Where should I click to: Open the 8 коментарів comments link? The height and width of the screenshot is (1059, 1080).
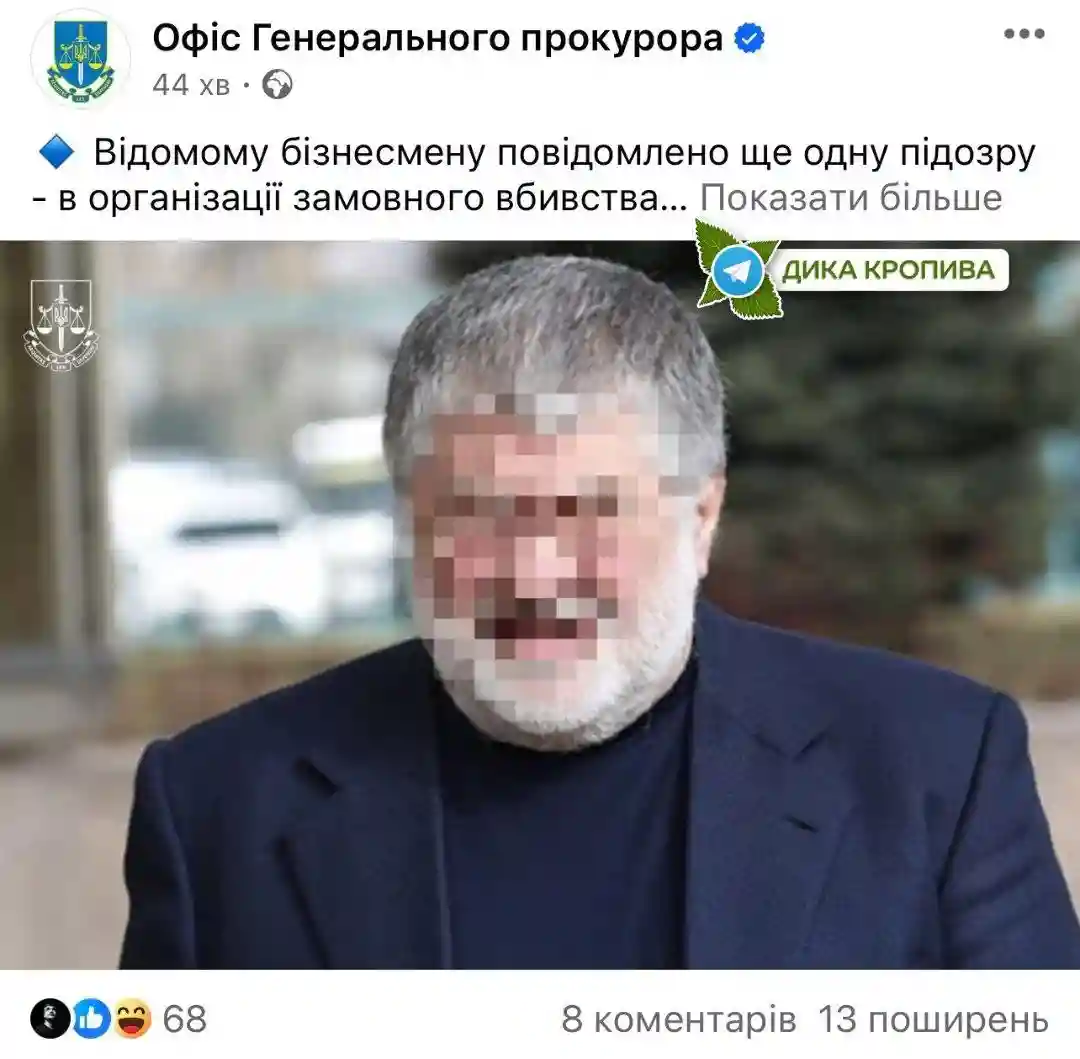tap(678, 1019)
